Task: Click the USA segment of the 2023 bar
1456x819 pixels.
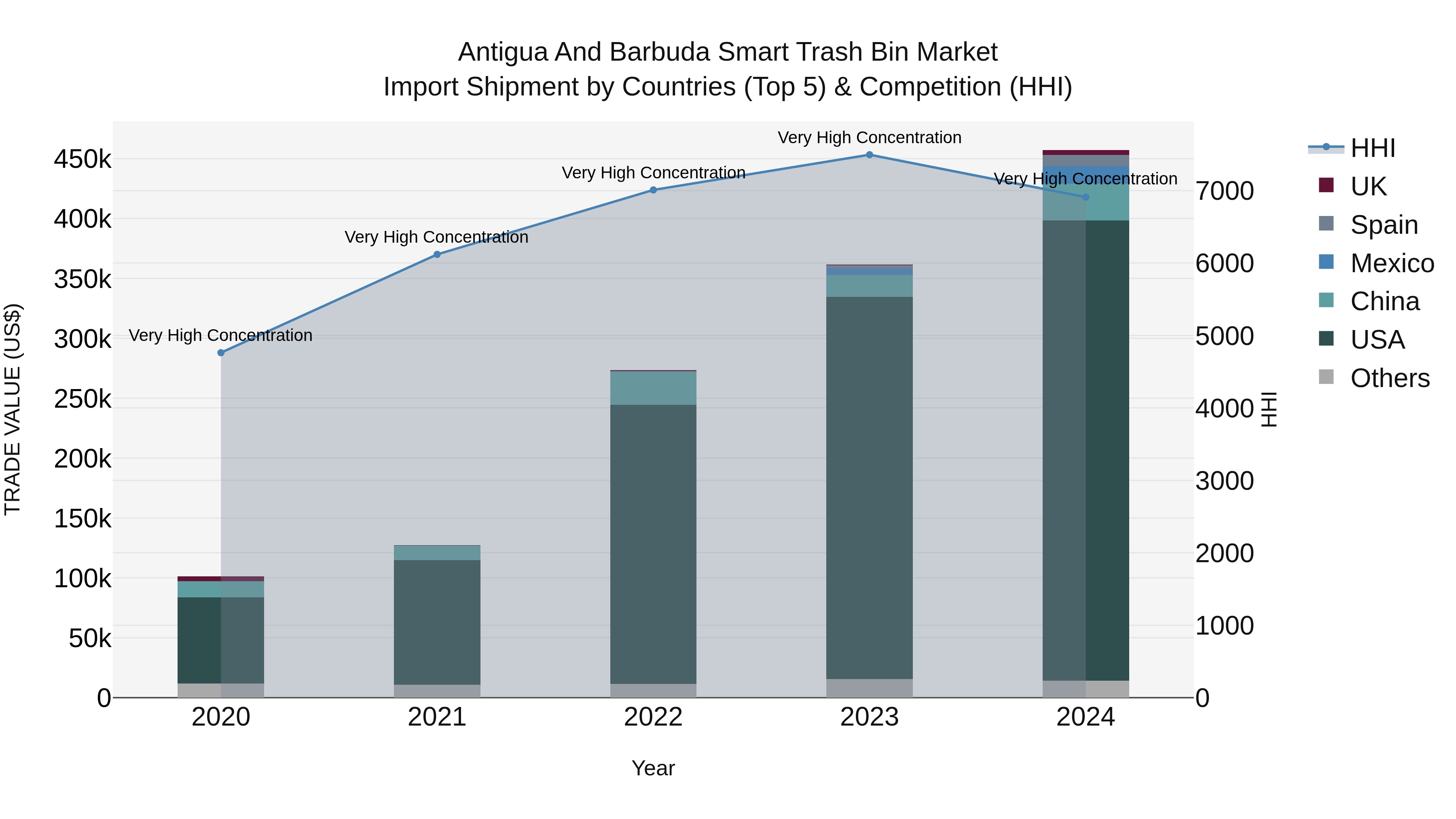Action: click(x=869, y=488)
